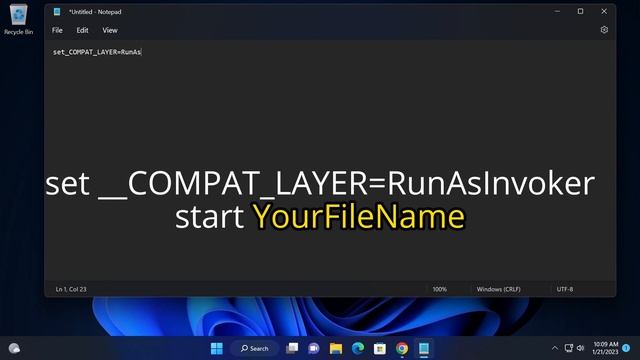Open the Teams Chat taskbar icon
Image resolution: width=640 pixels, height=360 pixels.
[314, 348]
